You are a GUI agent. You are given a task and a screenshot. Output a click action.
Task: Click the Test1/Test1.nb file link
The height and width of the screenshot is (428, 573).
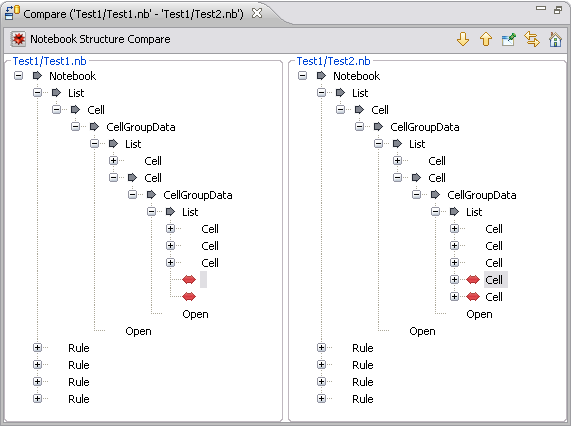point(50,61)
